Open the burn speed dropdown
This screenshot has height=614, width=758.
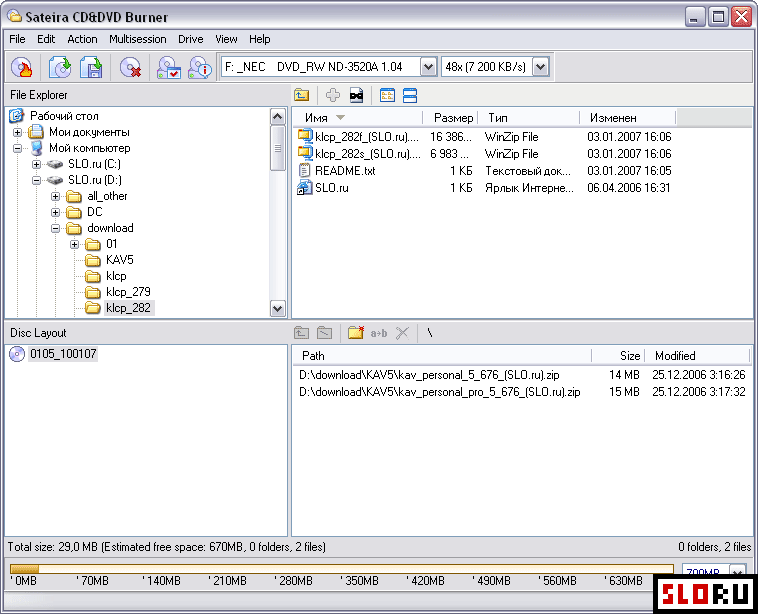click(x=540, y=67)
